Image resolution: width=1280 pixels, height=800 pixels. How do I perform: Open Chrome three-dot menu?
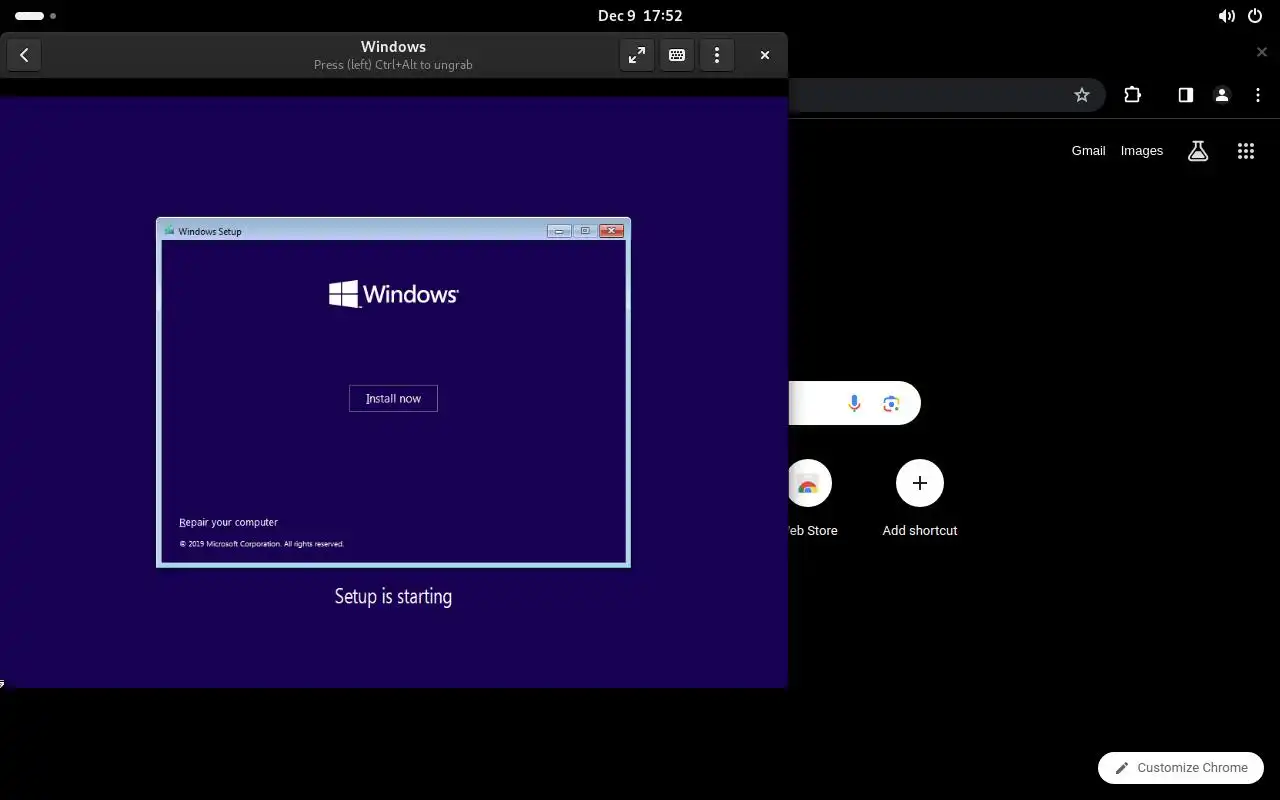1257,95
